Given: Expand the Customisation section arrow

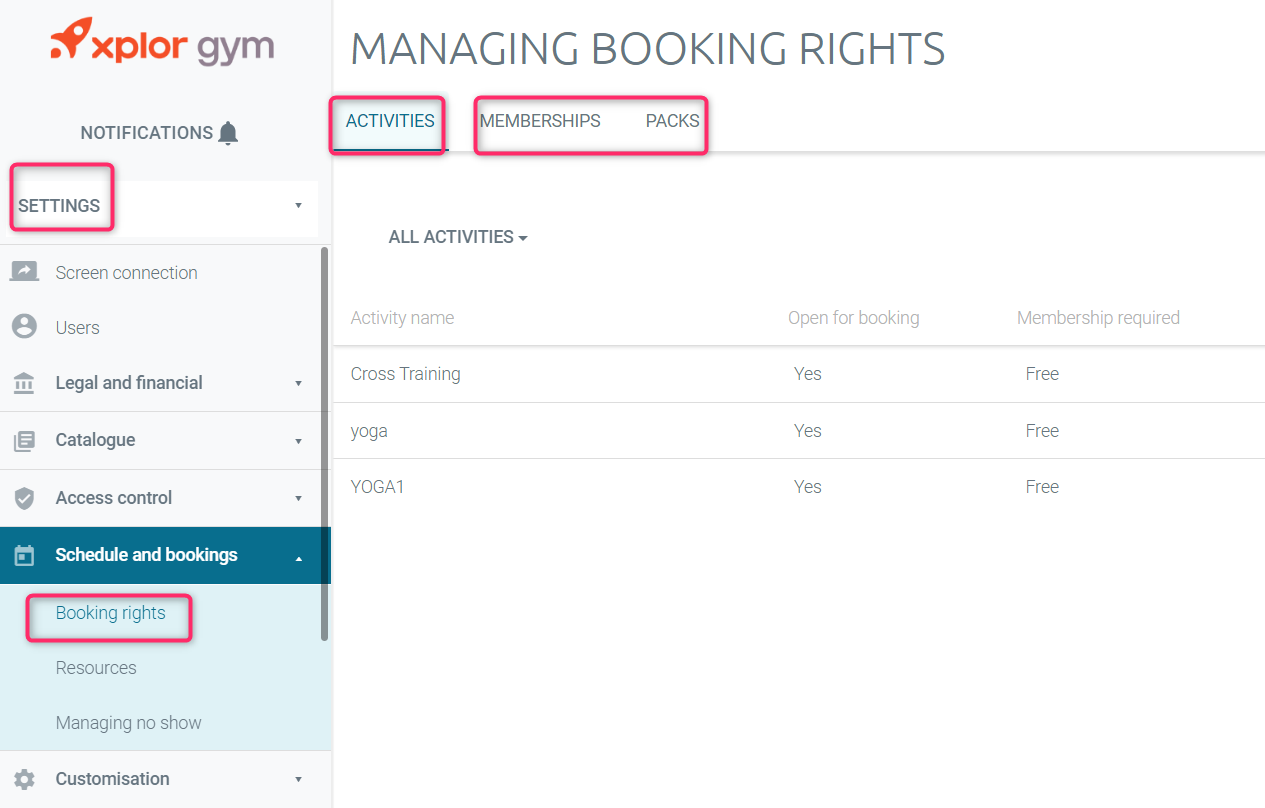Looking at the screenshot, I should pyautogui.click(x=298, y=779).
